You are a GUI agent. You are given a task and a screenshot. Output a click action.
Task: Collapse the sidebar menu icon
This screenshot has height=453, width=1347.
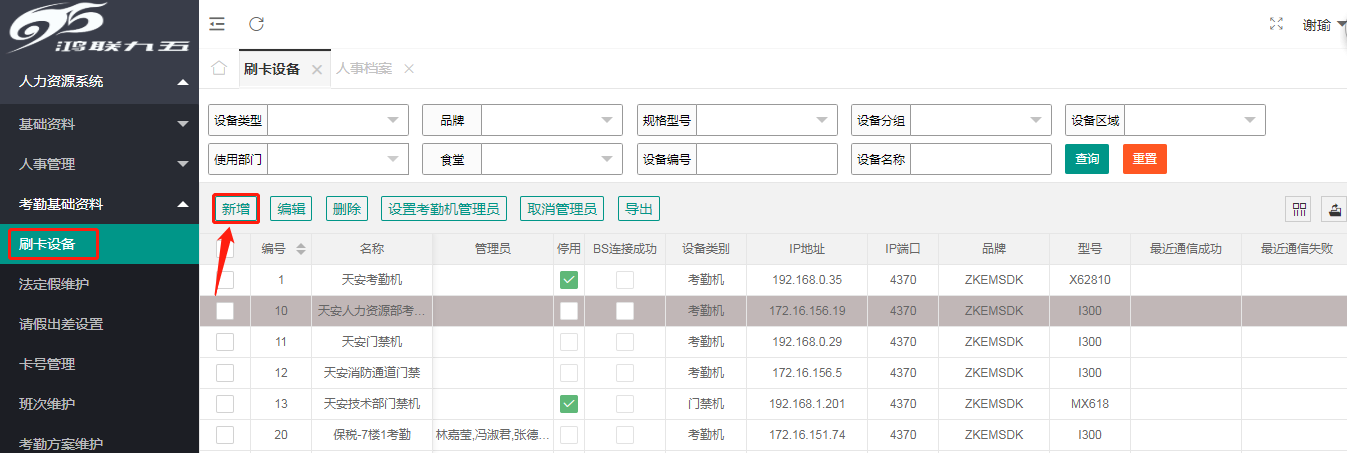(217, 24)
